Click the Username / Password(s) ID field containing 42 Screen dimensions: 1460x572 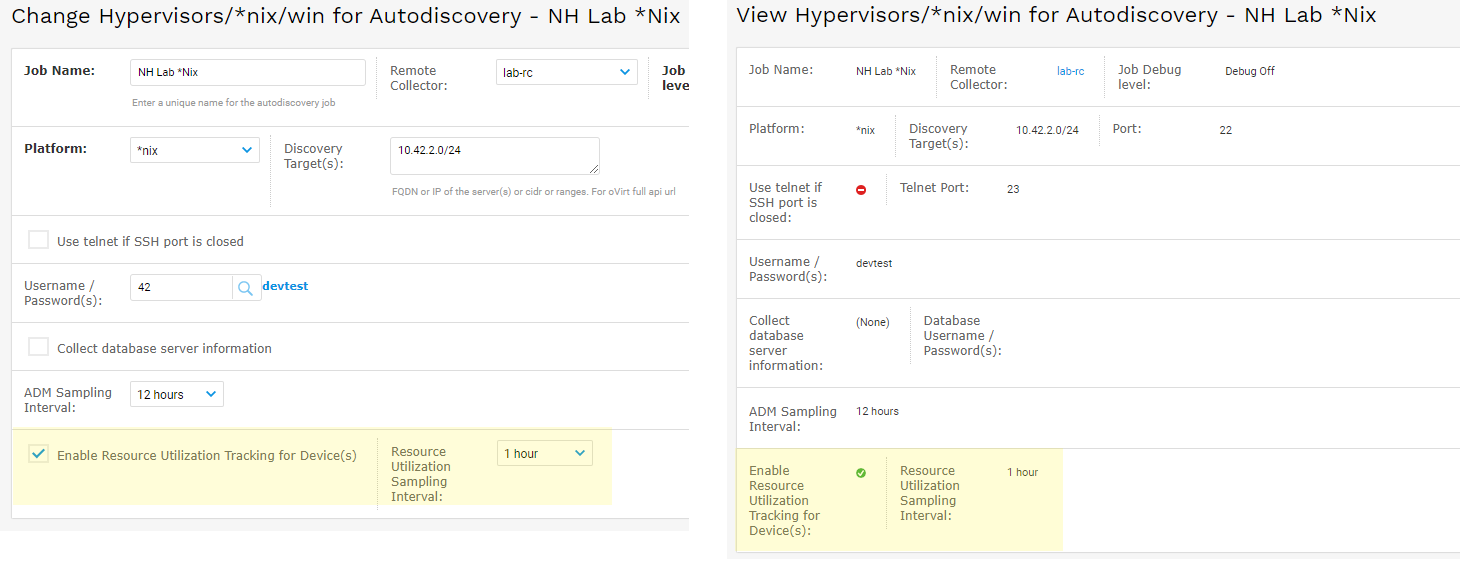click(x=181, y=288)
